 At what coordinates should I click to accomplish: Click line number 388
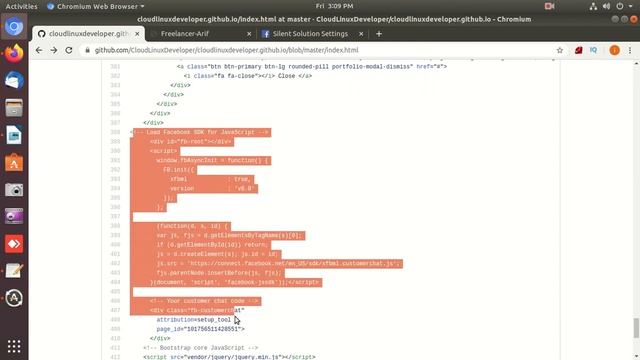(x=115, y=132)
